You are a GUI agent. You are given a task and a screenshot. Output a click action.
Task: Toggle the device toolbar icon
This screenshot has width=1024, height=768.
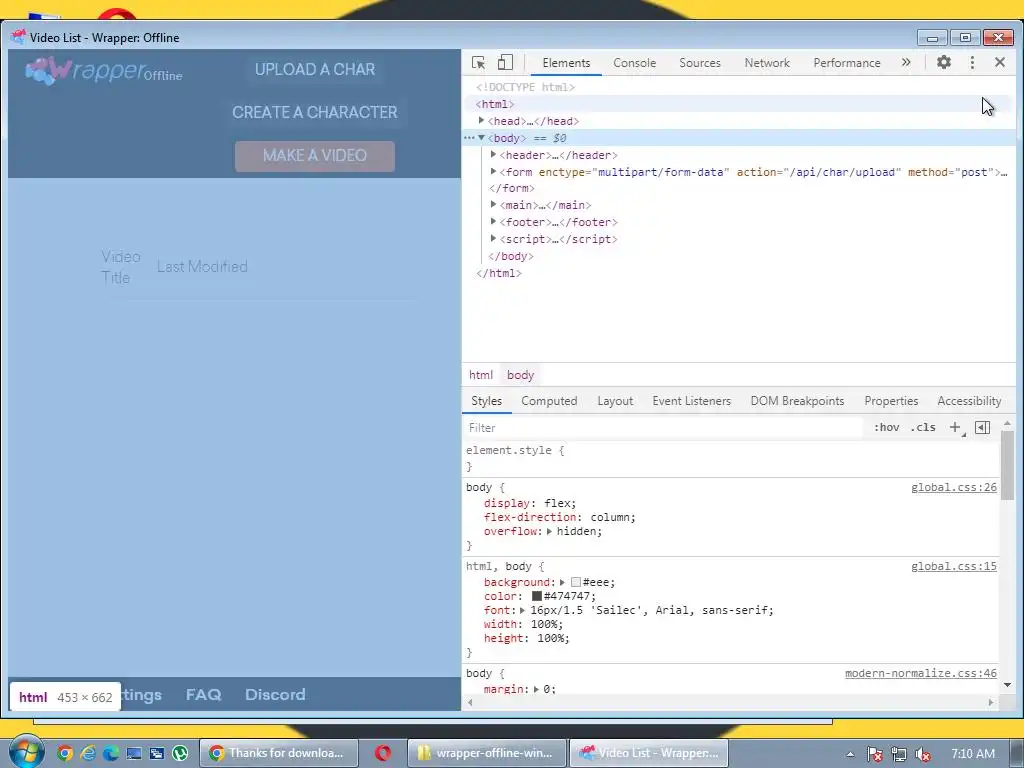coord(505,63)
